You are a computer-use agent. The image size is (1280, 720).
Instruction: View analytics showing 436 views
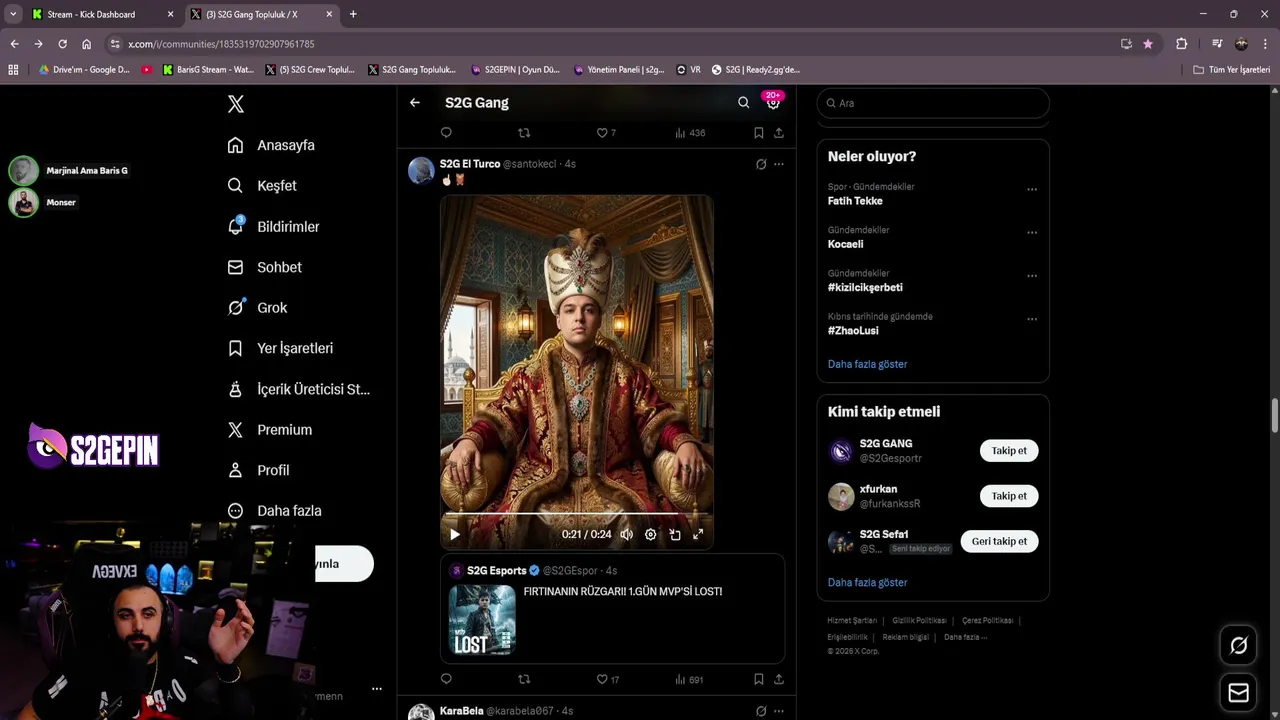(690, 132)
